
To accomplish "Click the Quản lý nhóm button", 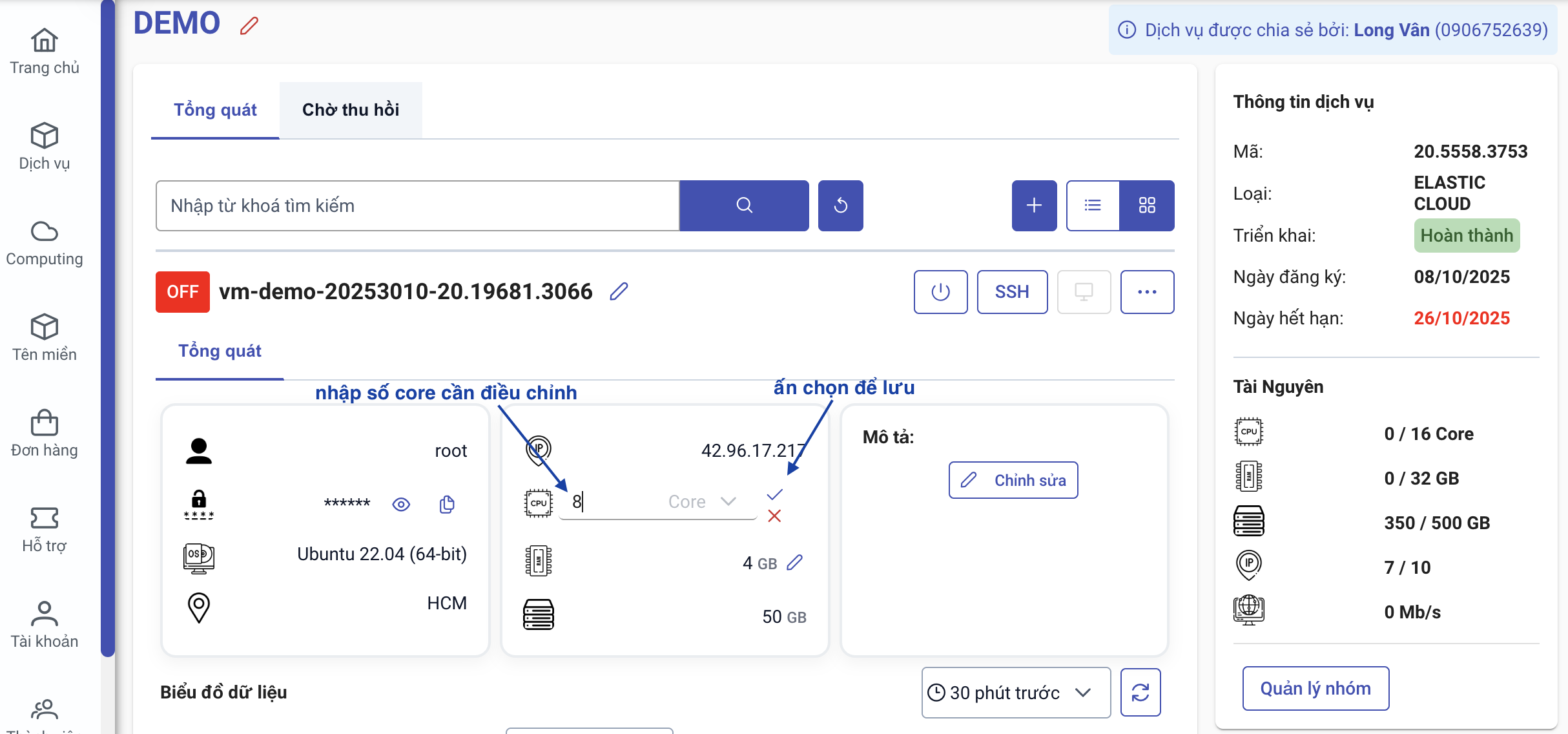I will click(1315, 689).
